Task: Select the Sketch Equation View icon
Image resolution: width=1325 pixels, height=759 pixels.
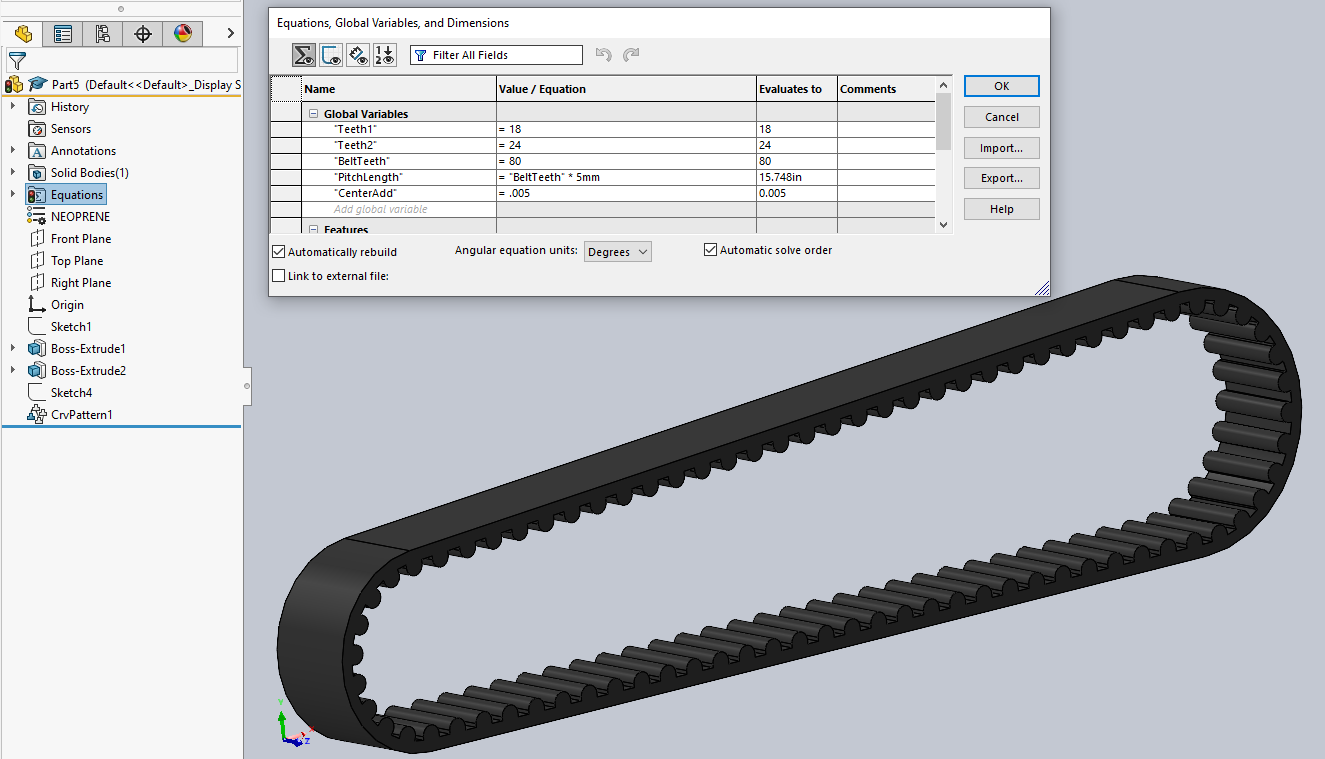Action: click(x=331, y=55)
